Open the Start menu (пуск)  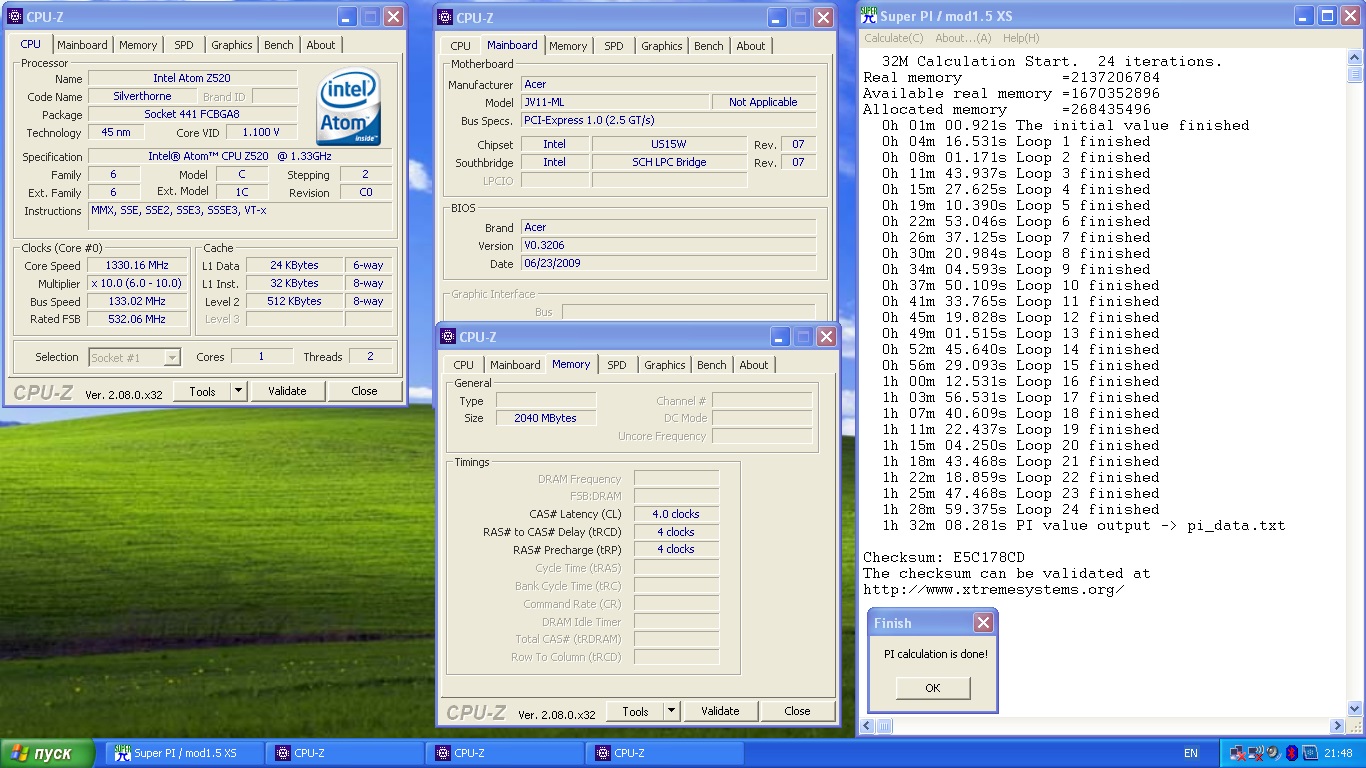[x=47, y=753]
